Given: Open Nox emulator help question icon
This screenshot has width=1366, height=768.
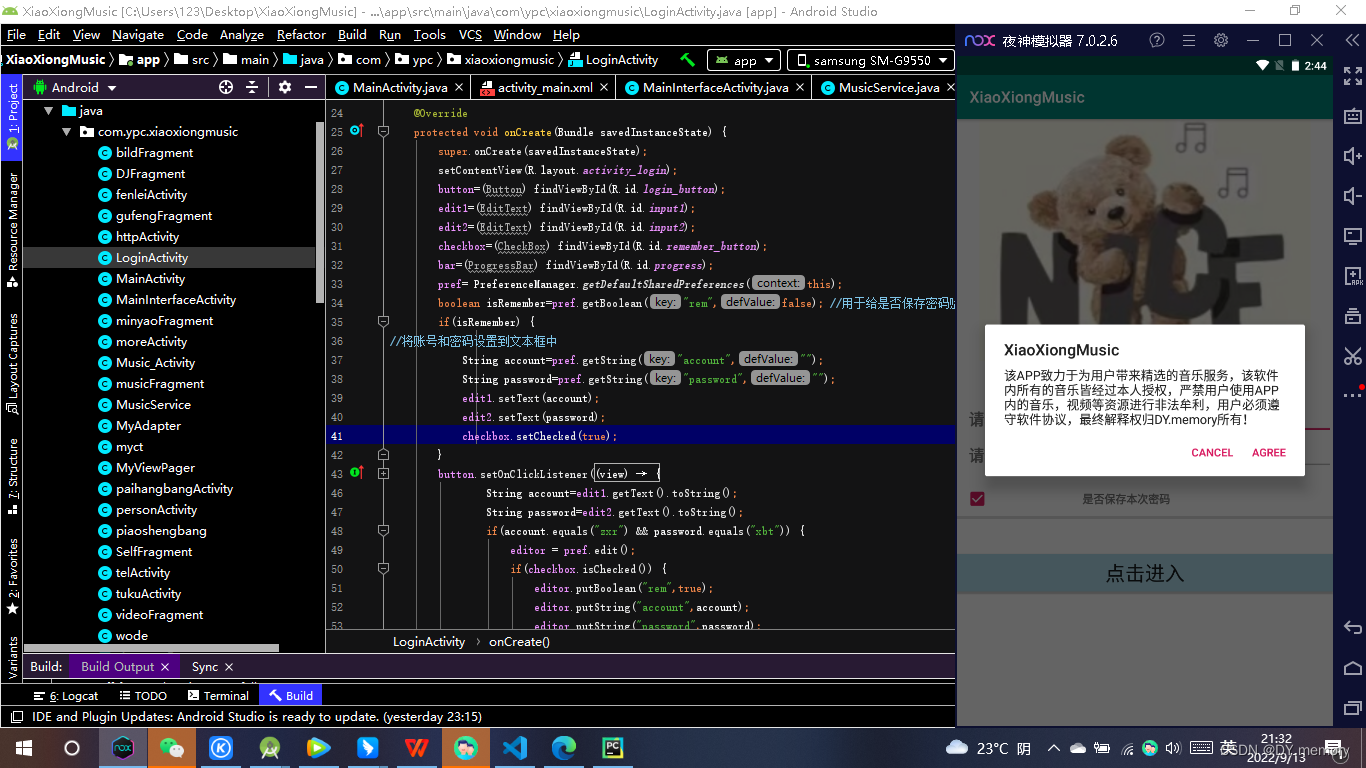Looking at the screenshot, I should pyautogui.click(x=1157, y=41).
